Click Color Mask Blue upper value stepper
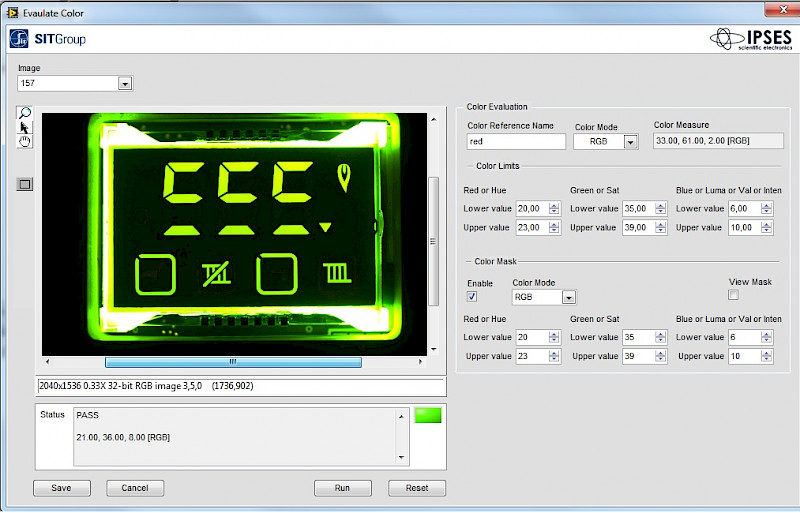Image resolution: width=800 pixels, height=513 pixels. (x=766, y=356)
